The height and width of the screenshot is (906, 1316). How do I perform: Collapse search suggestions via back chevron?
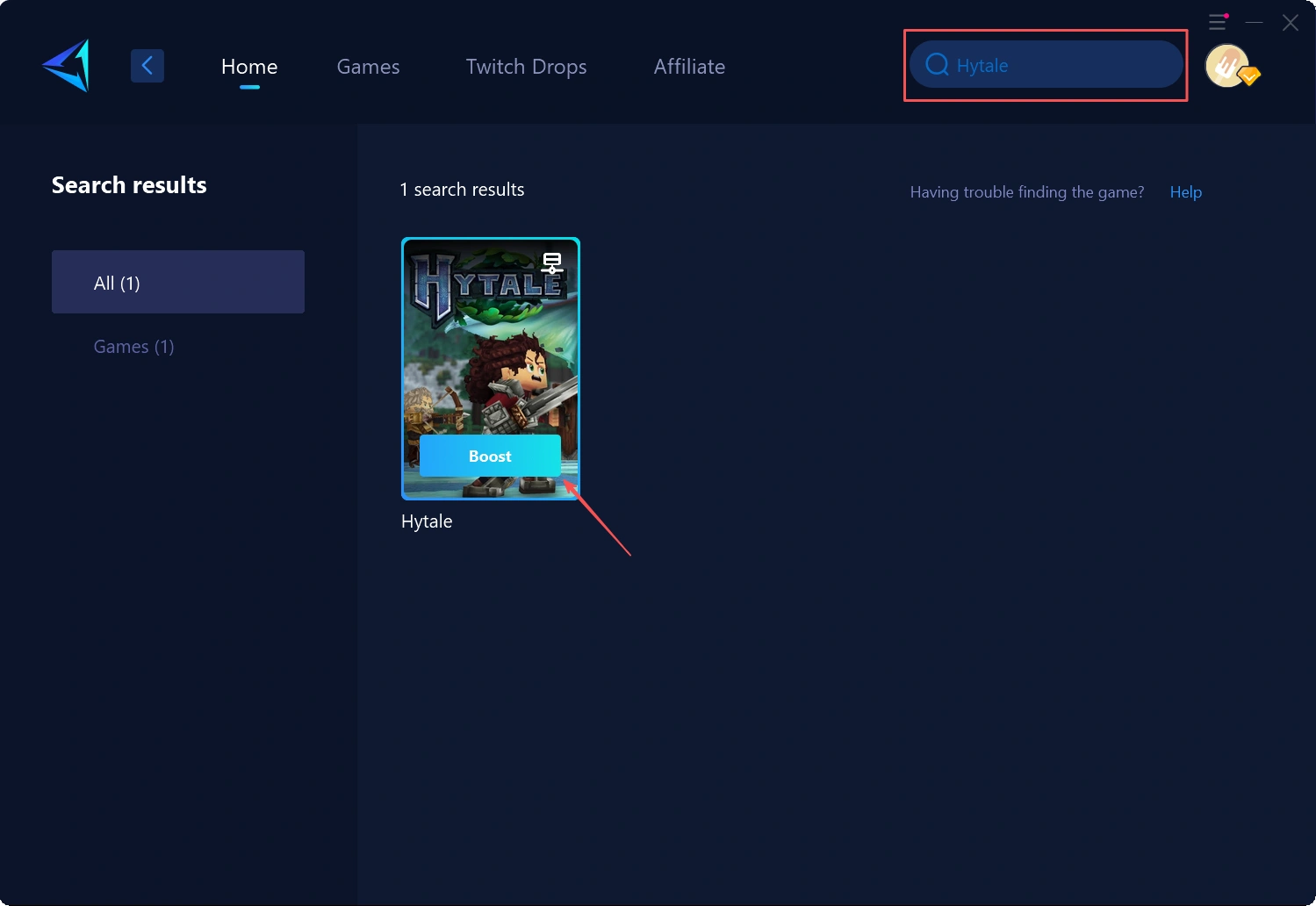(x=147, y=65)
